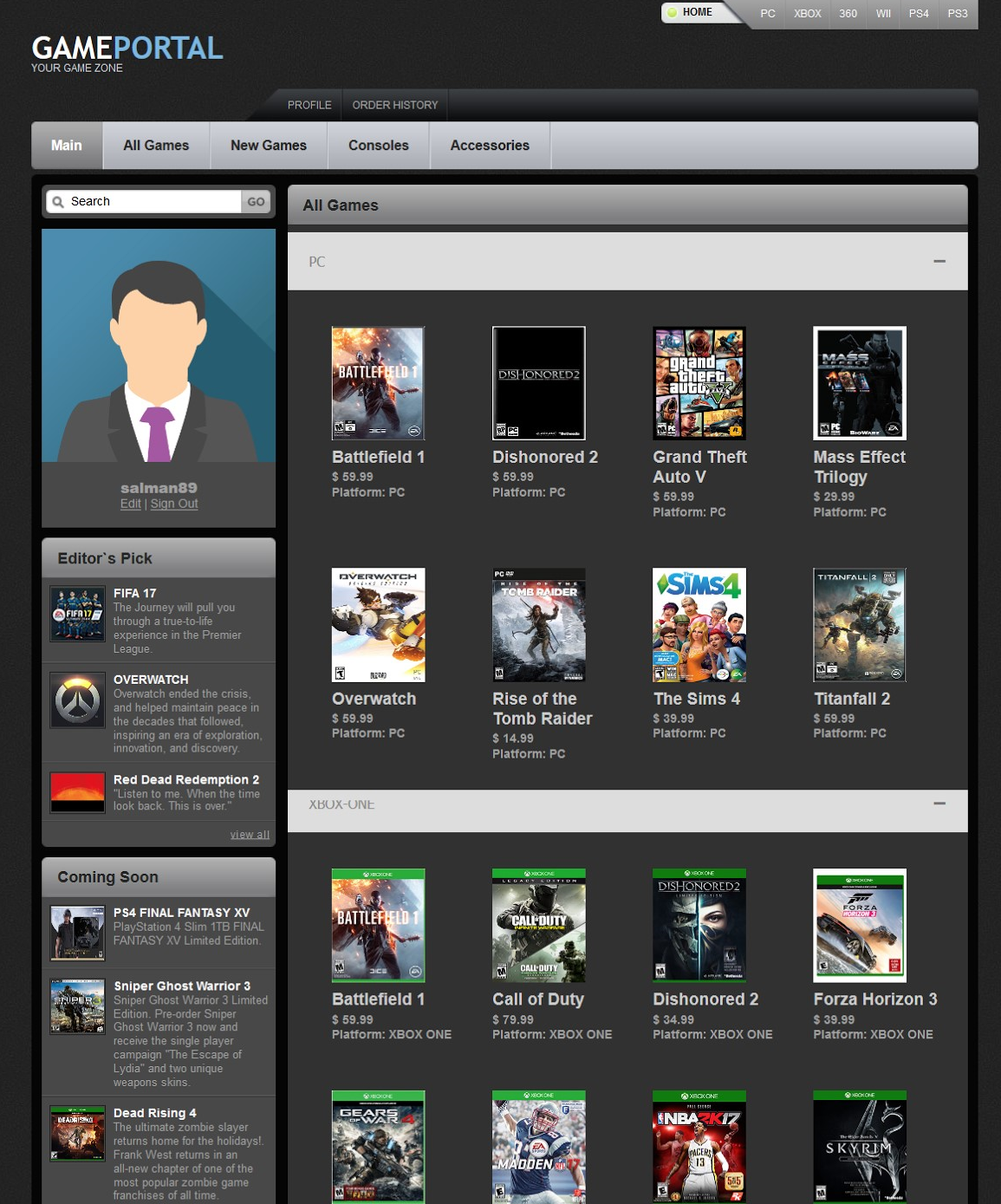Select the XBOX platform tab
Screen dimensions: 1001x1204
coord(807,14)
